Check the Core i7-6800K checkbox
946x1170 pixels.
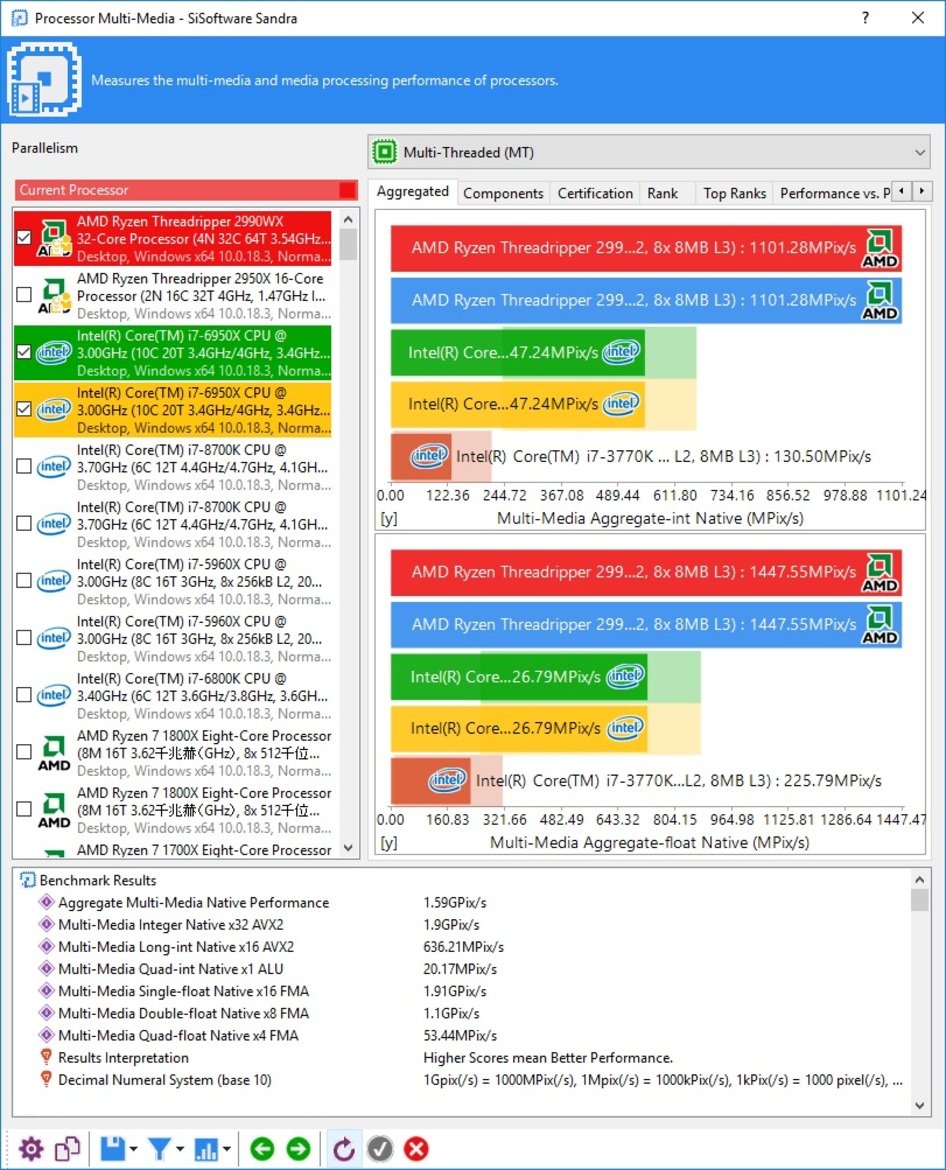coord(24,695)
